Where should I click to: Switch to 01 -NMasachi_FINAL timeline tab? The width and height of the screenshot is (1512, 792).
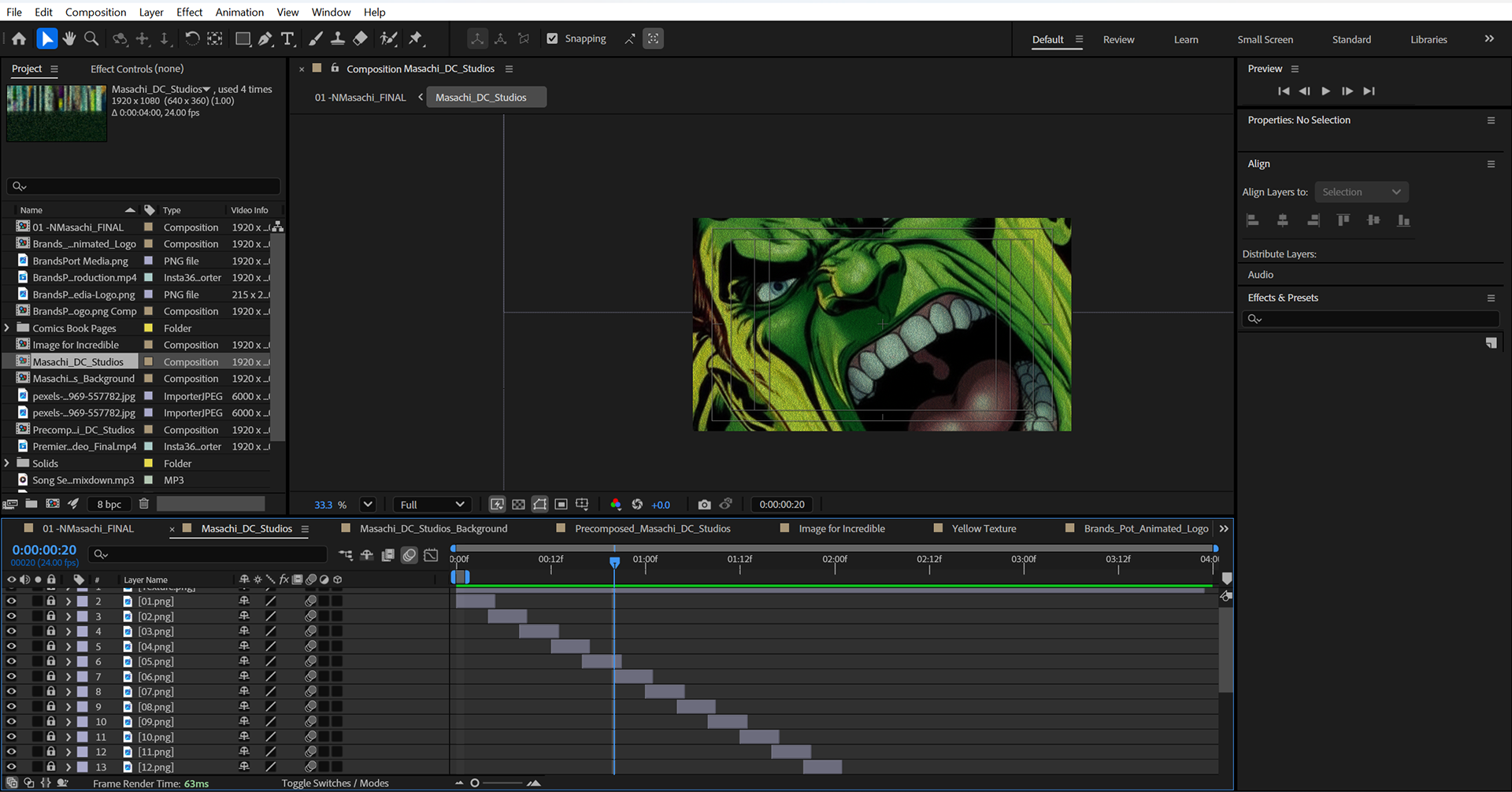point(87,529)
